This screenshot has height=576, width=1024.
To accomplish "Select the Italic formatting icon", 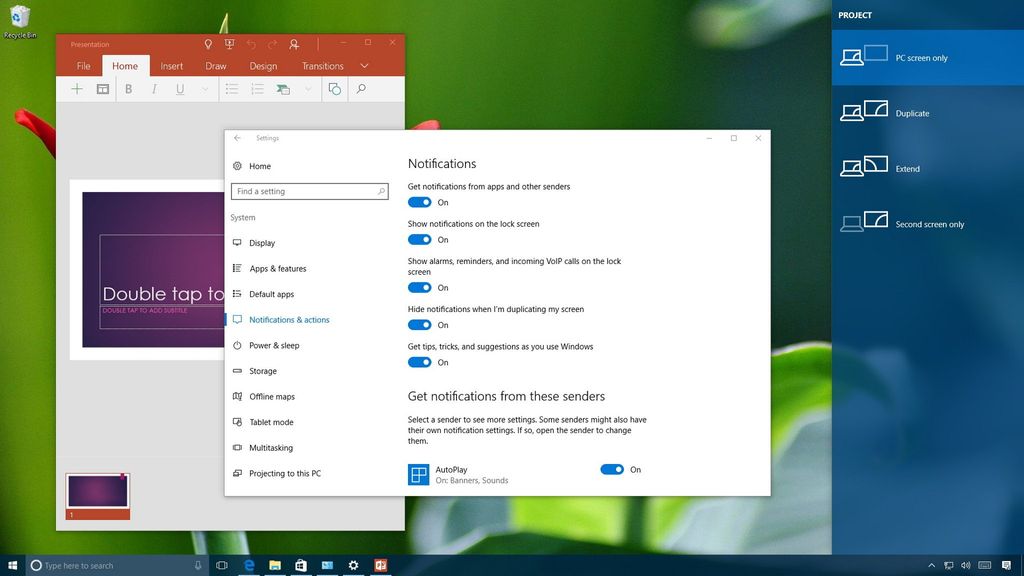I will 153,89.
